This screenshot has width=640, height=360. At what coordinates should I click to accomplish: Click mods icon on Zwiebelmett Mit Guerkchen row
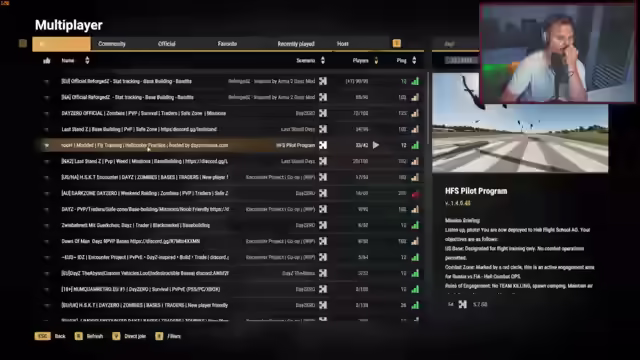click(323, 225)
